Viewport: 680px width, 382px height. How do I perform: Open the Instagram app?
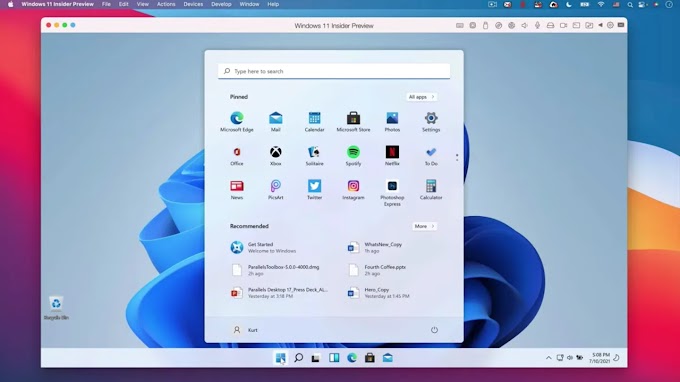point(353,189)
